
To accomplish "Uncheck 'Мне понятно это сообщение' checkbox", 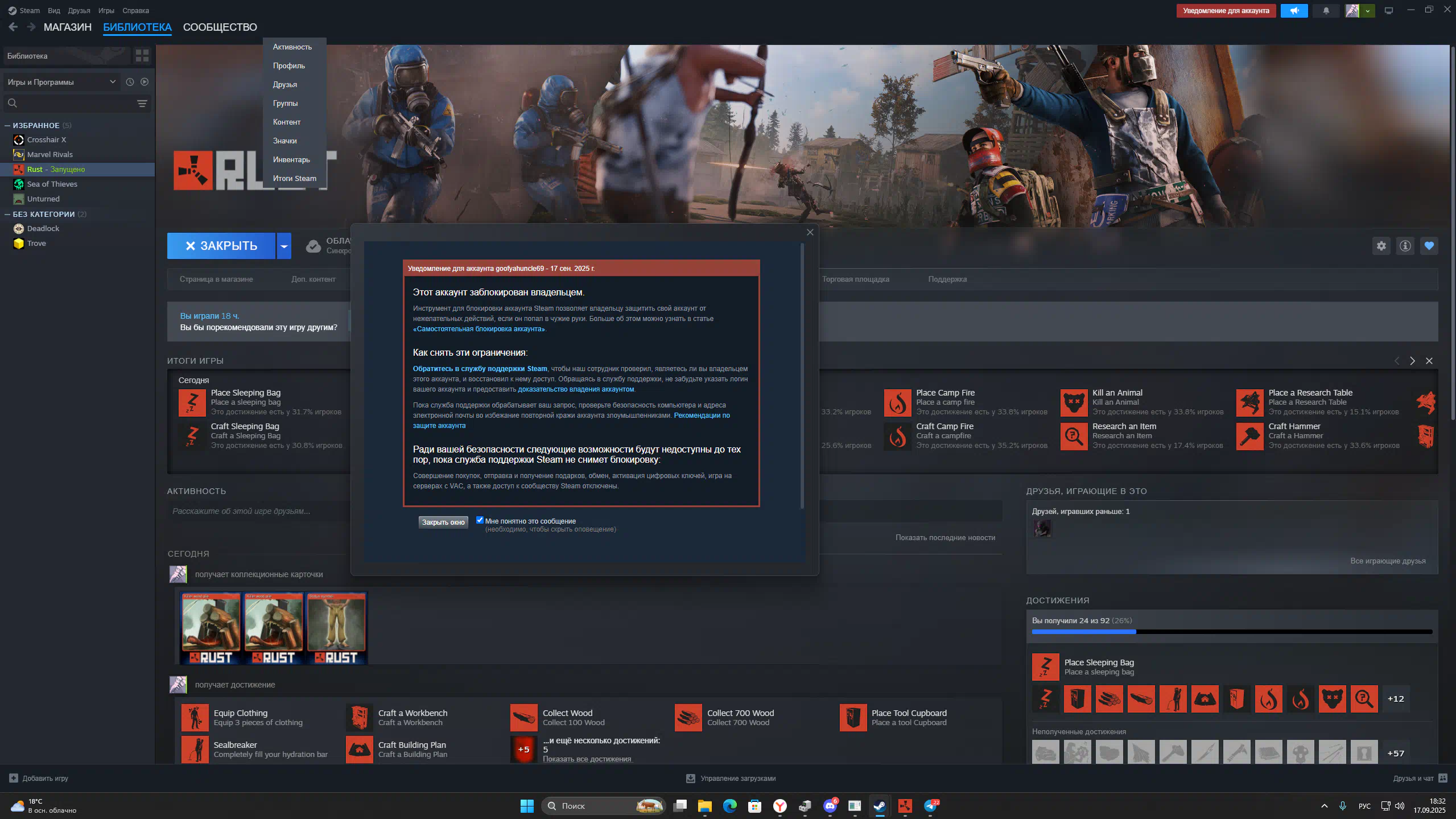I will click(480, 520).
